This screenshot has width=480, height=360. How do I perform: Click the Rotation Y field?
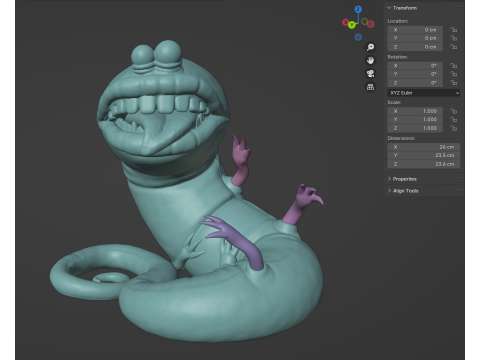415,74
